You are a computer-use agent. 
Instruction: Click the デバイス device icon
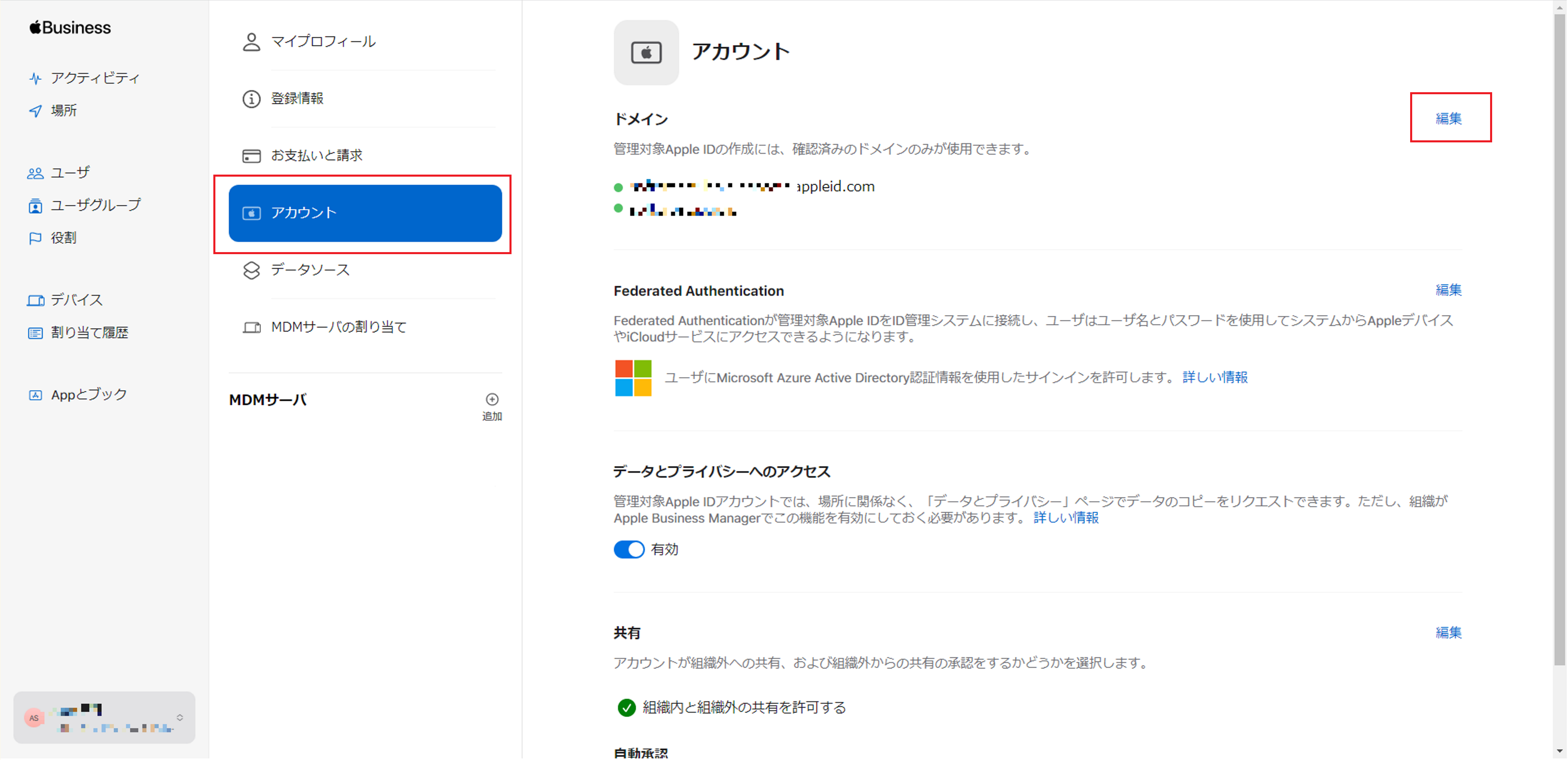[35, 300]
